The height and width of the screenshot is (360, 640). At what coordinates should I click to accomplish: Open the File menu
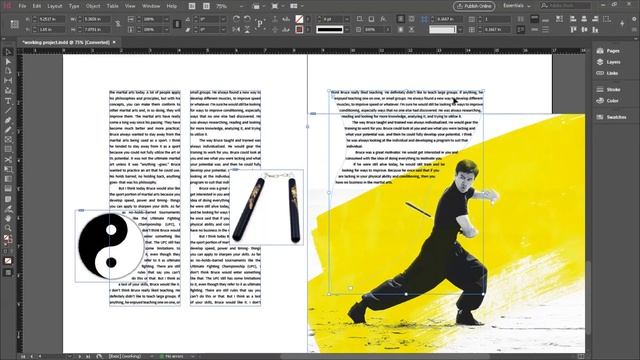[x=22, y=6]
